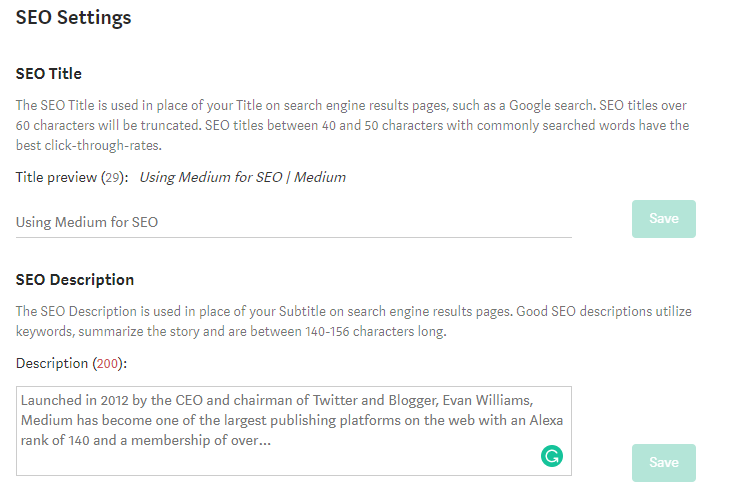This screenshot has height=501, width=730.
Task: Click the Grammarly icon in the description box
Action: (551, 457)
